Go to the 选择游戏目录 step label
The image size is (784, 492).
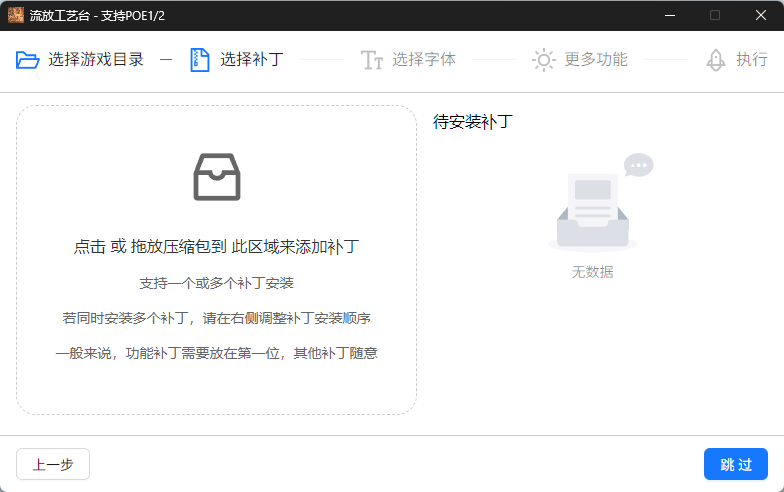click(x=96, y=60)
